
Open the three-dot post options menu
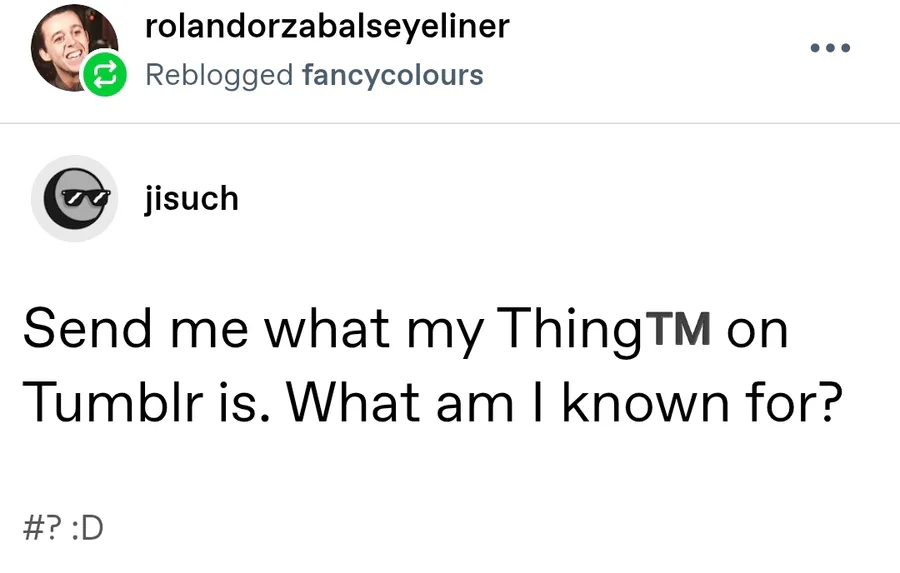[830, 47]
